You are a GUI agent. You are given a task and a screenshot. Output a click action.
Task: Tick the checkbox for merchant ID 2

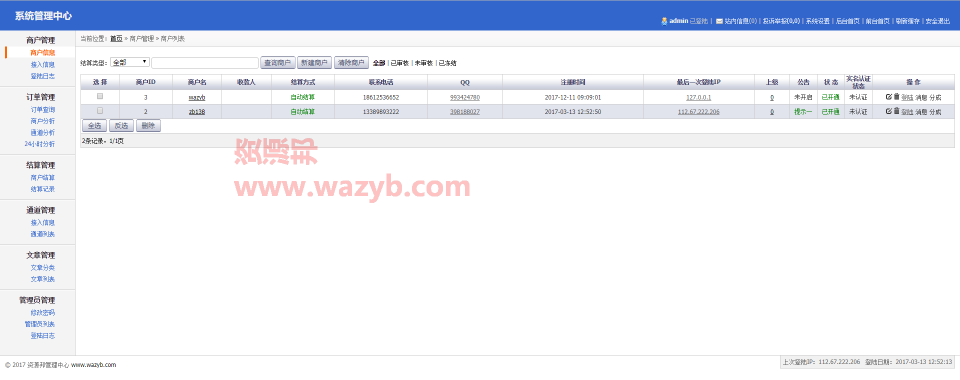coord(100,111)
